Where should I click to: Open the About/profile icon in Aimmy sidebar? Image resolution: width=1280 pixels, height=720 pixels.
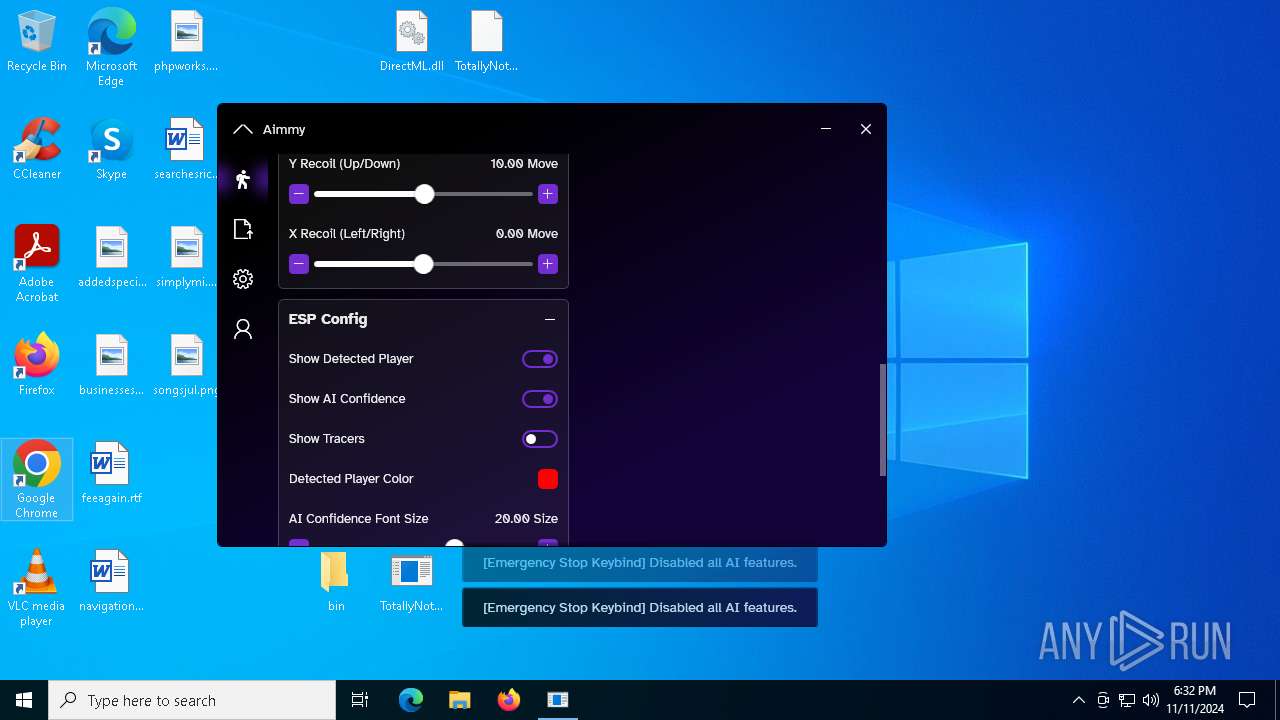[x=243, y=329]
